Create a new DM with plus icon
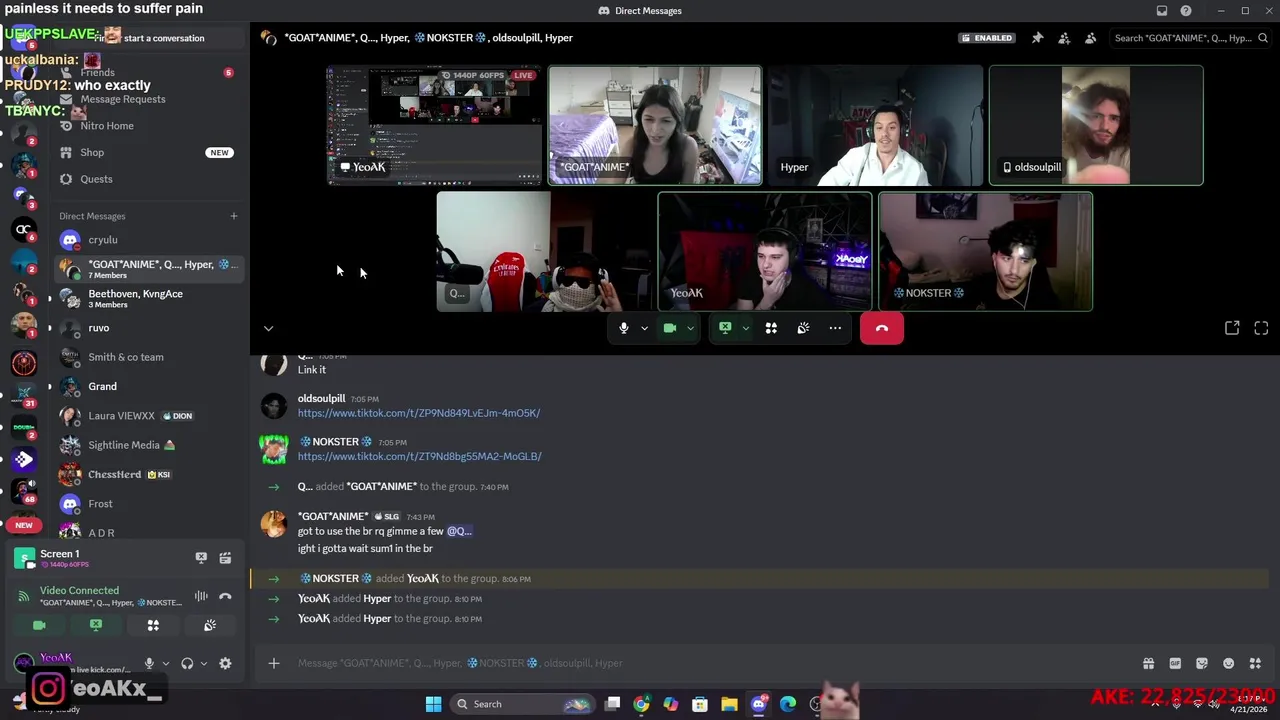Viewport: 1280px width, 720px height. [x=234, y=216]
